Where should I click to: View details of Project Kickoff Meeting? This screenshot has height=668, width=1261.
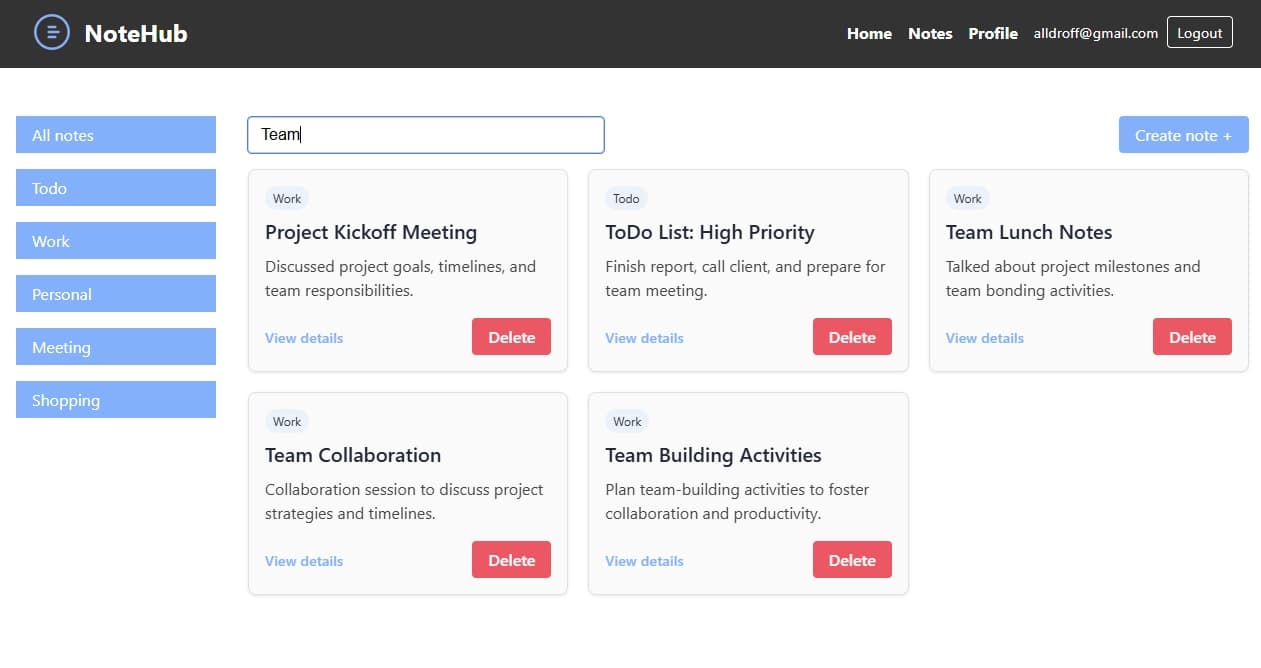(304, 338)
